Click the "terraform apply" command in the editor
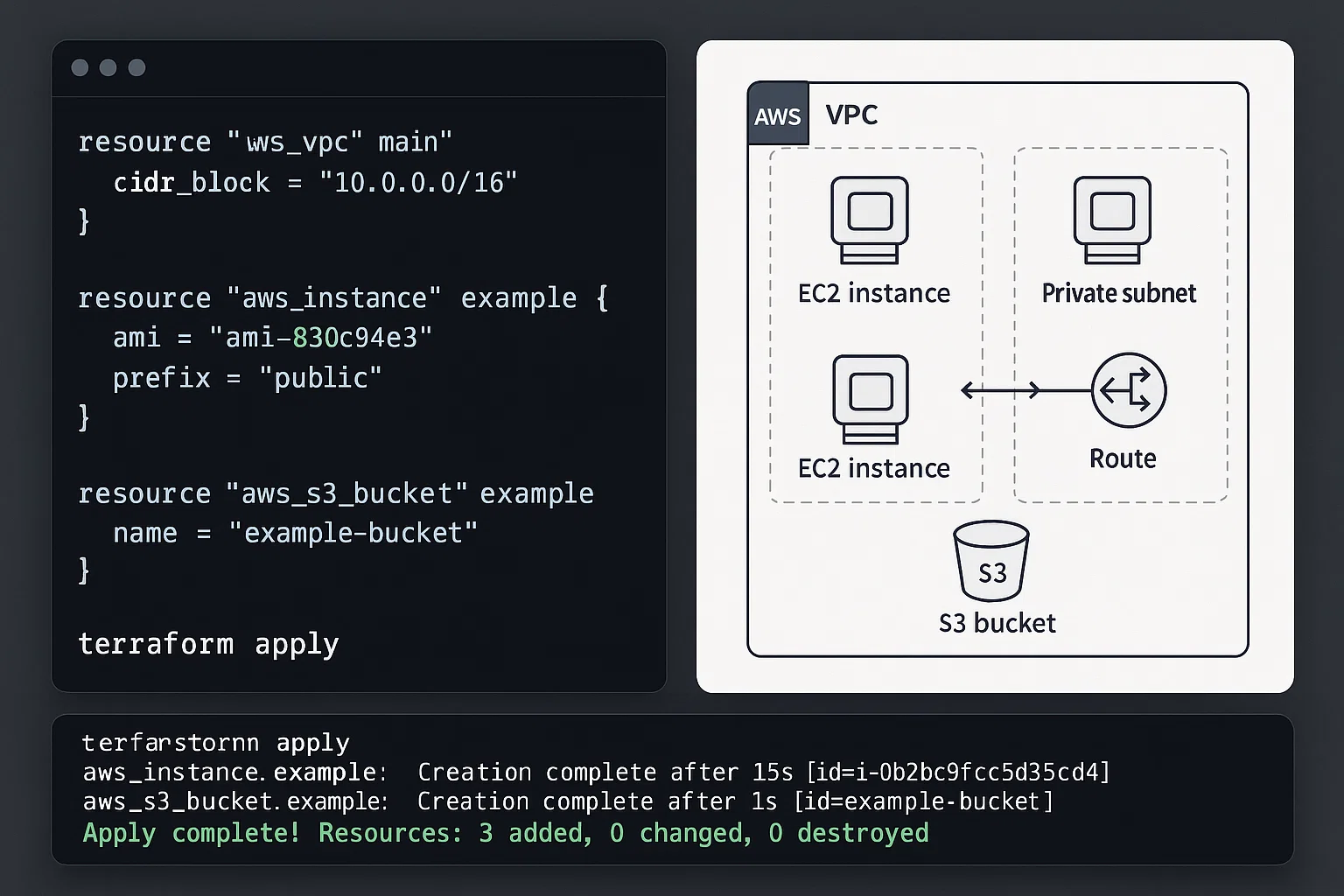 (208, 644)
